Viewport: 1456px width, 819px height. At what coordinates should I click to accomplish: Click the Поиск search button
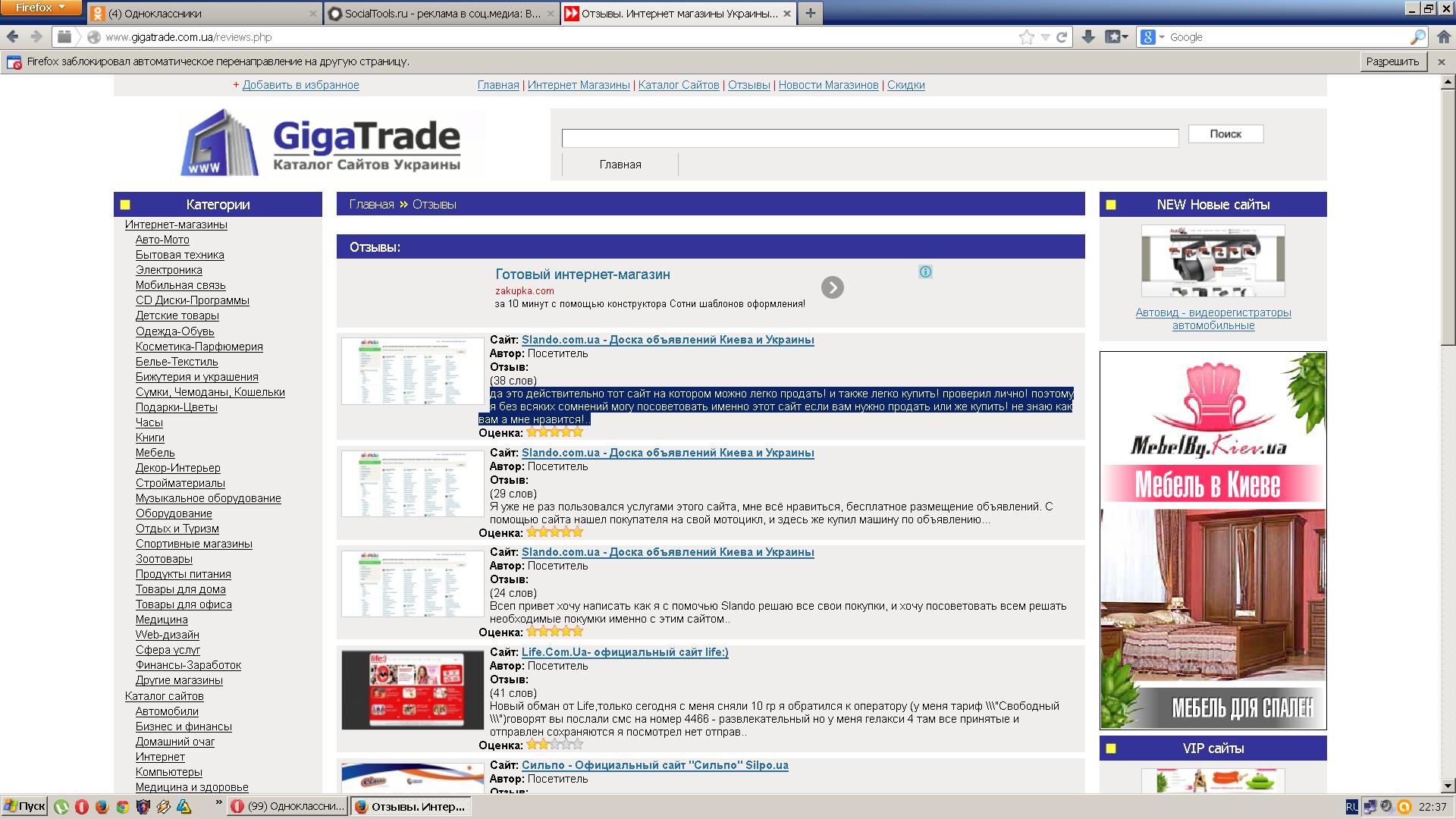click(x=1225, y=133)
